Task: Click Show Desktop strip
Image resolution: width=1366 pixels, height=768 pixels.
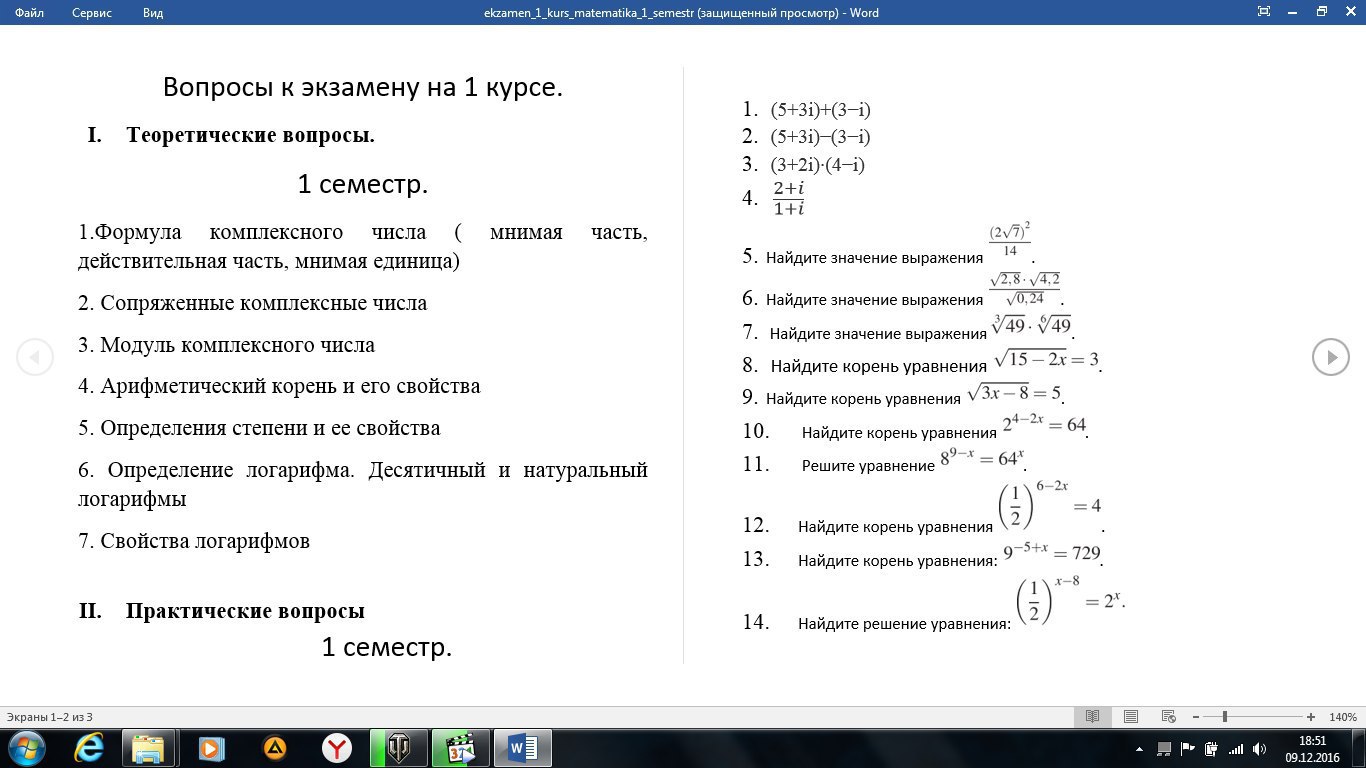Action: pos(1359,748)
